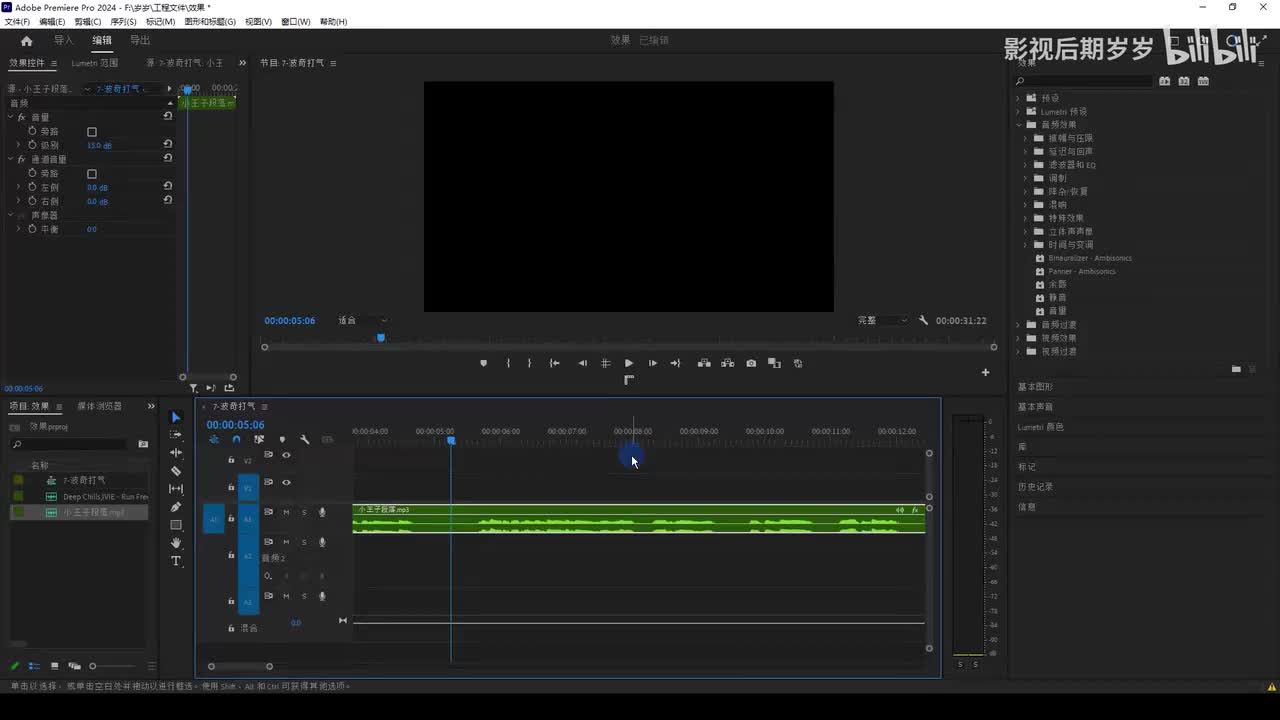Open the 基本图形 panel
Screen dimensions: 1280x720
1035,387
